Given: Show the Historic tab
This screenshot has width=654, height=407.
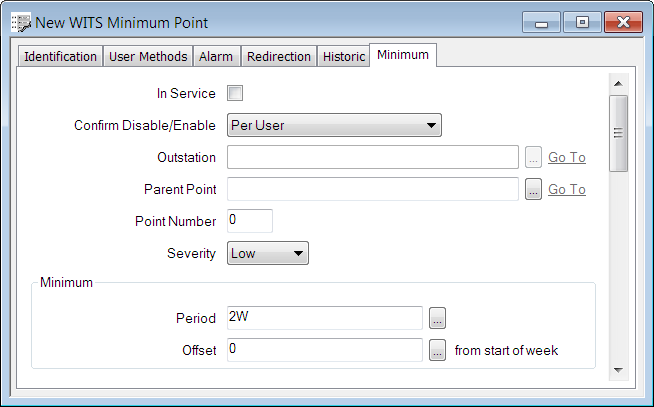Looking at the screenshot, I should tap(343, 57).
